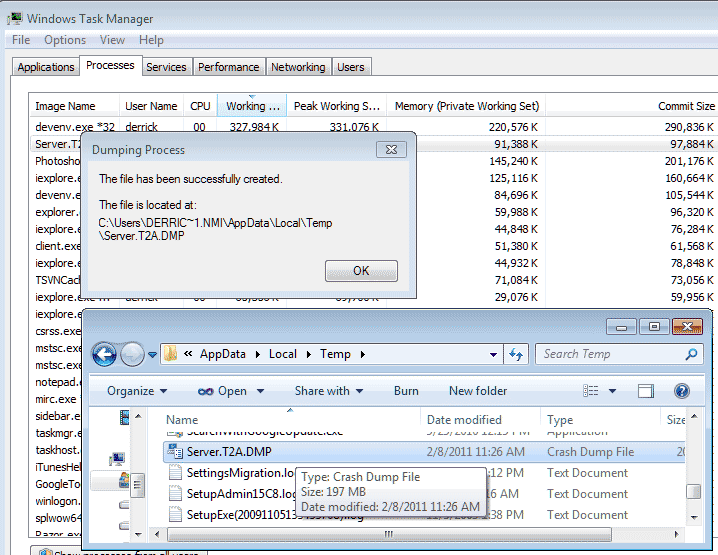Click the Server.T2A.DMP file icon
718x555 pixels.
pos(175,452)
